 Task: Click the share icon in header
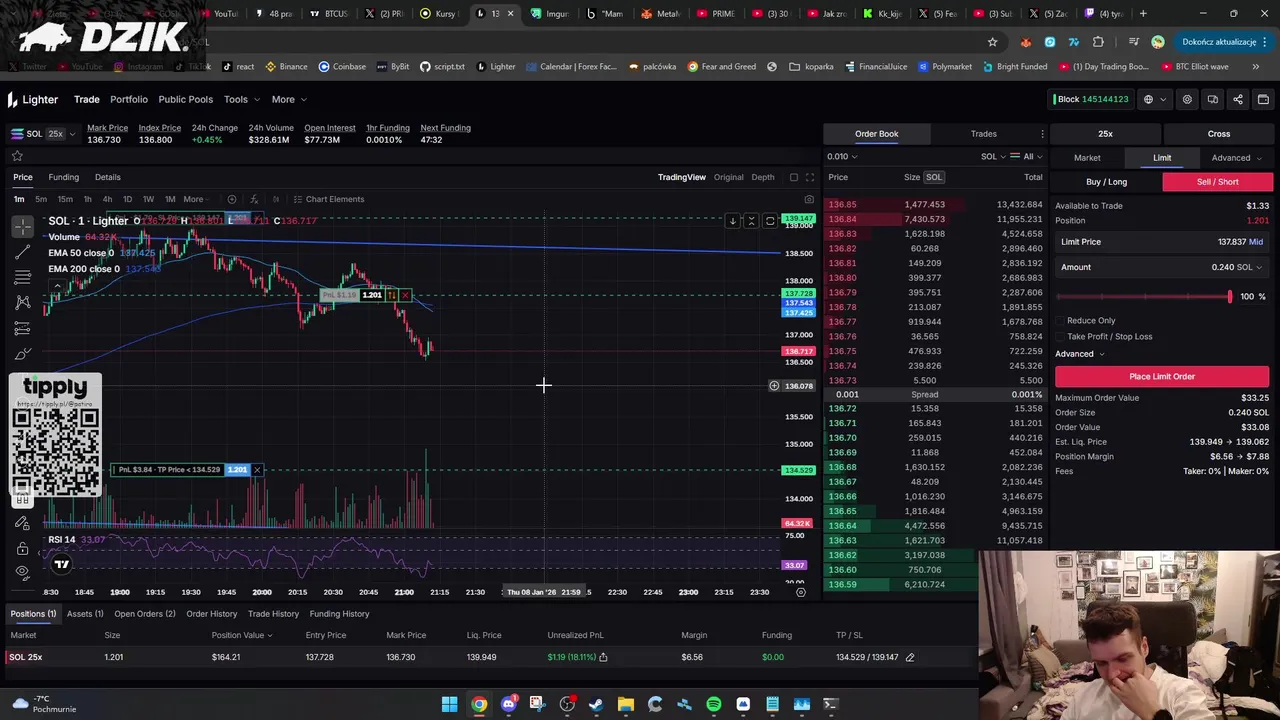1238,99
